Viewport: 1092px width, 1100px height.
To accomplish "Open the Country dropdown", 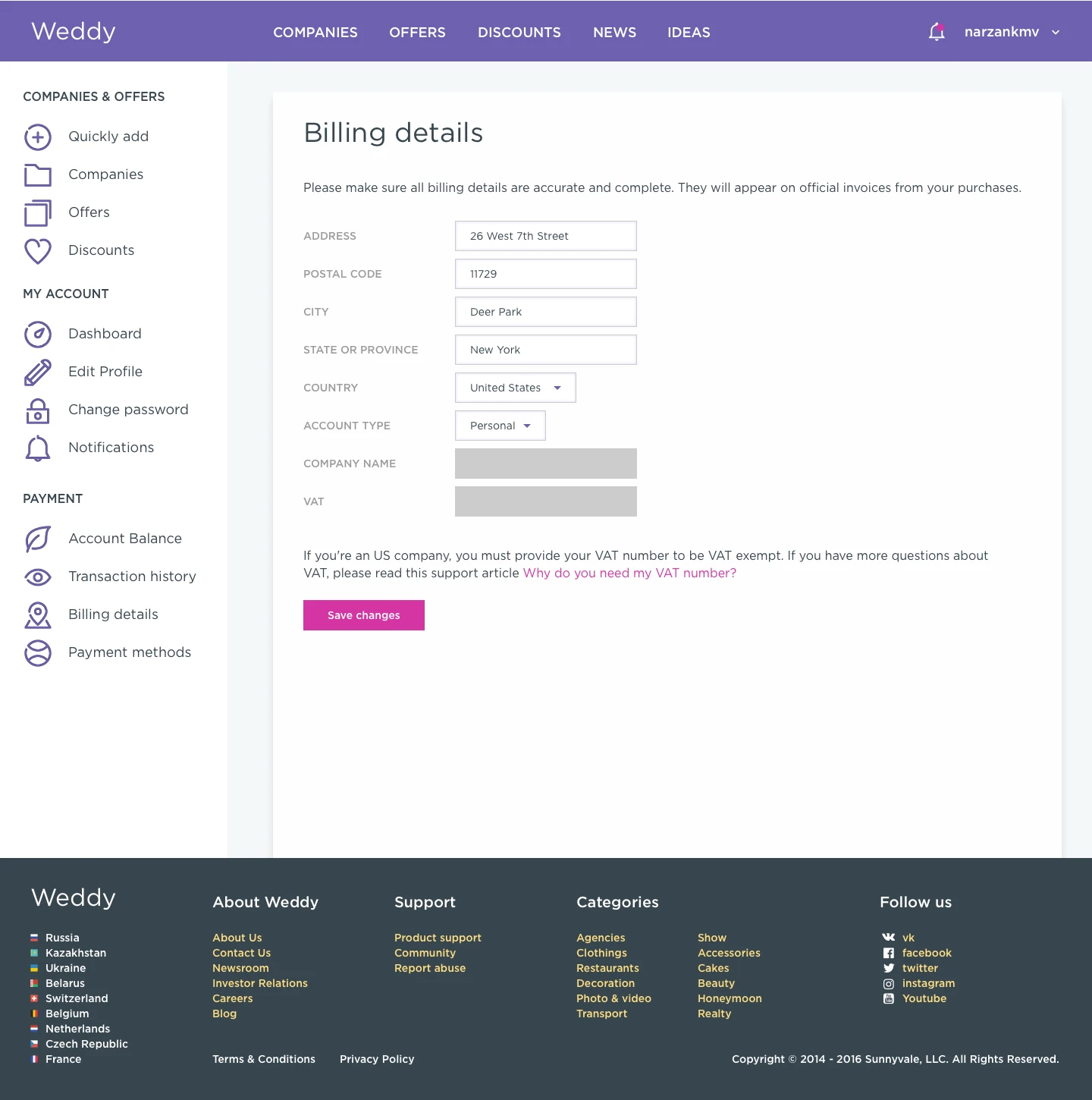I will click(x=516, y=388).
